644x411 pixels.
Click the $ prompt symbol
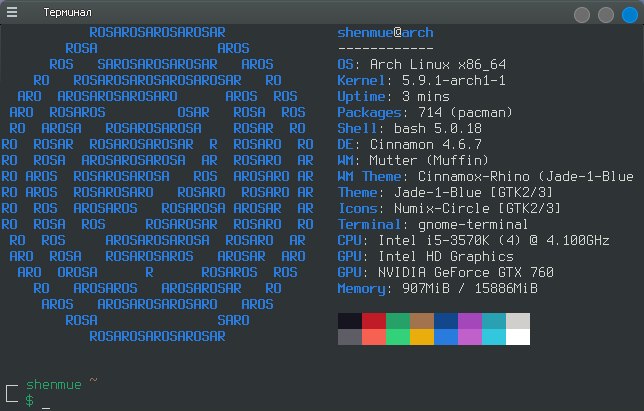pos(29,400)
